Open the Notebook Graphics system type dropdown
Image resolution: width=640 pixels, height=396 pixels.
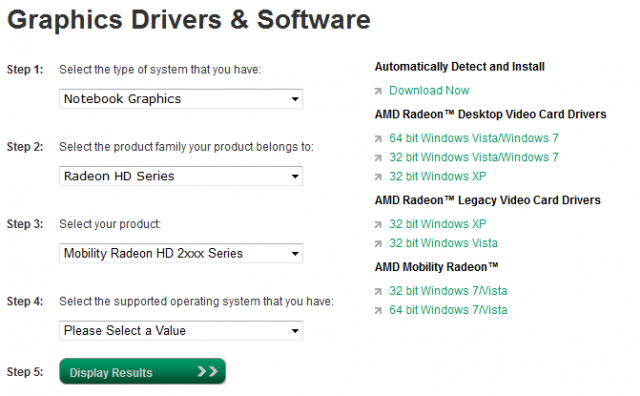[x=181, y=99]
